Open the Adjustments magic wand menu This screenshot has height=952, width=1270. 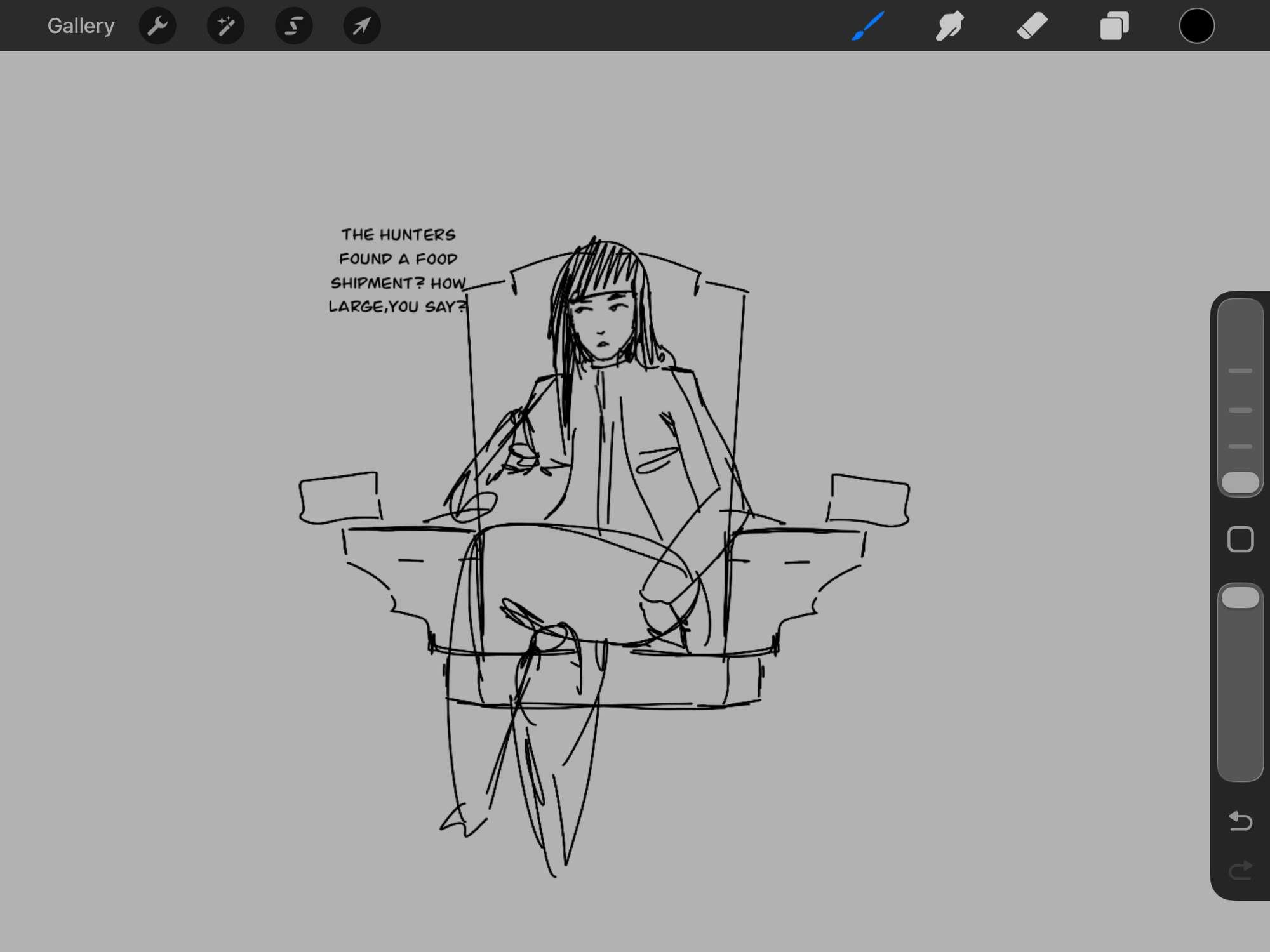pos(225,26)
